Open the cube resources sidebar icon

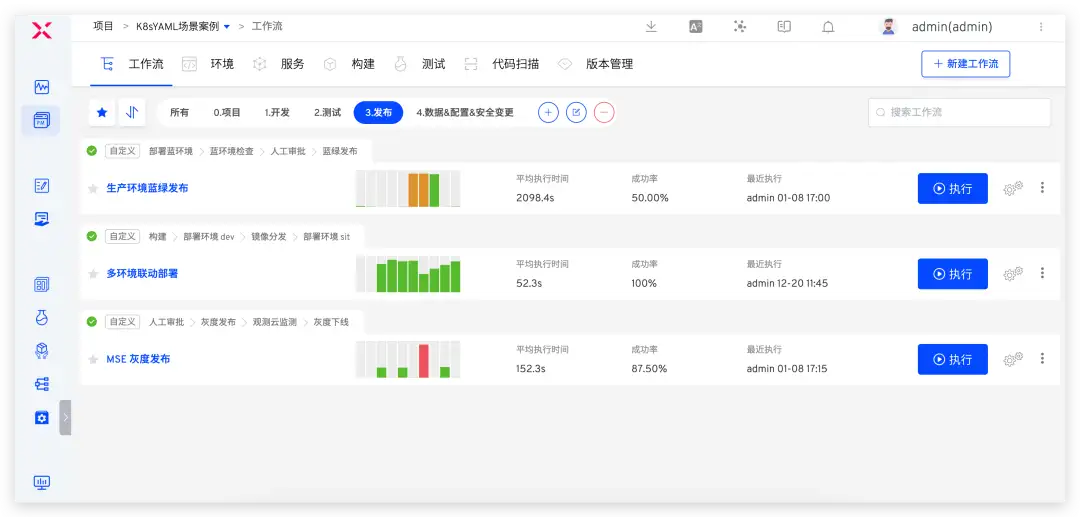(x=41, y=351)
